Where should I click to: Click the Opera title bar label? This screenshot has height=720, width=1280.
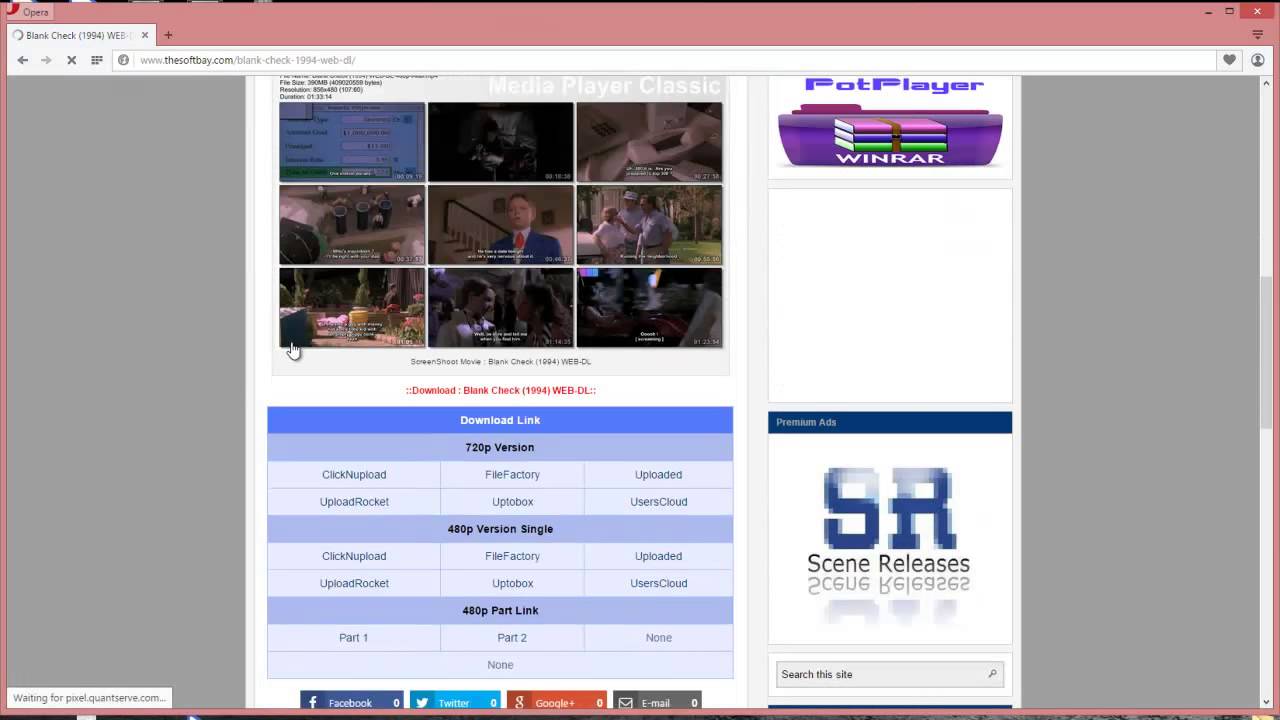(x=35, y=12)
